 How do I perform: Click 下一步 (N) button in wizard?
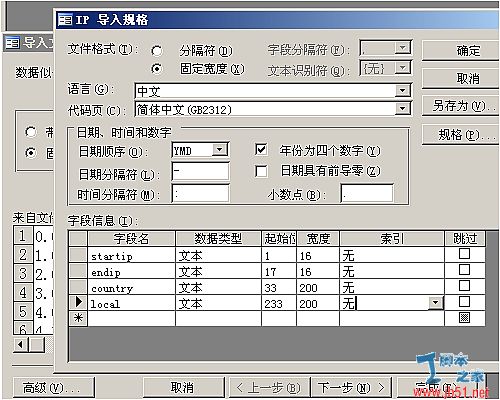pyautogui.click(x=351, y=387)
